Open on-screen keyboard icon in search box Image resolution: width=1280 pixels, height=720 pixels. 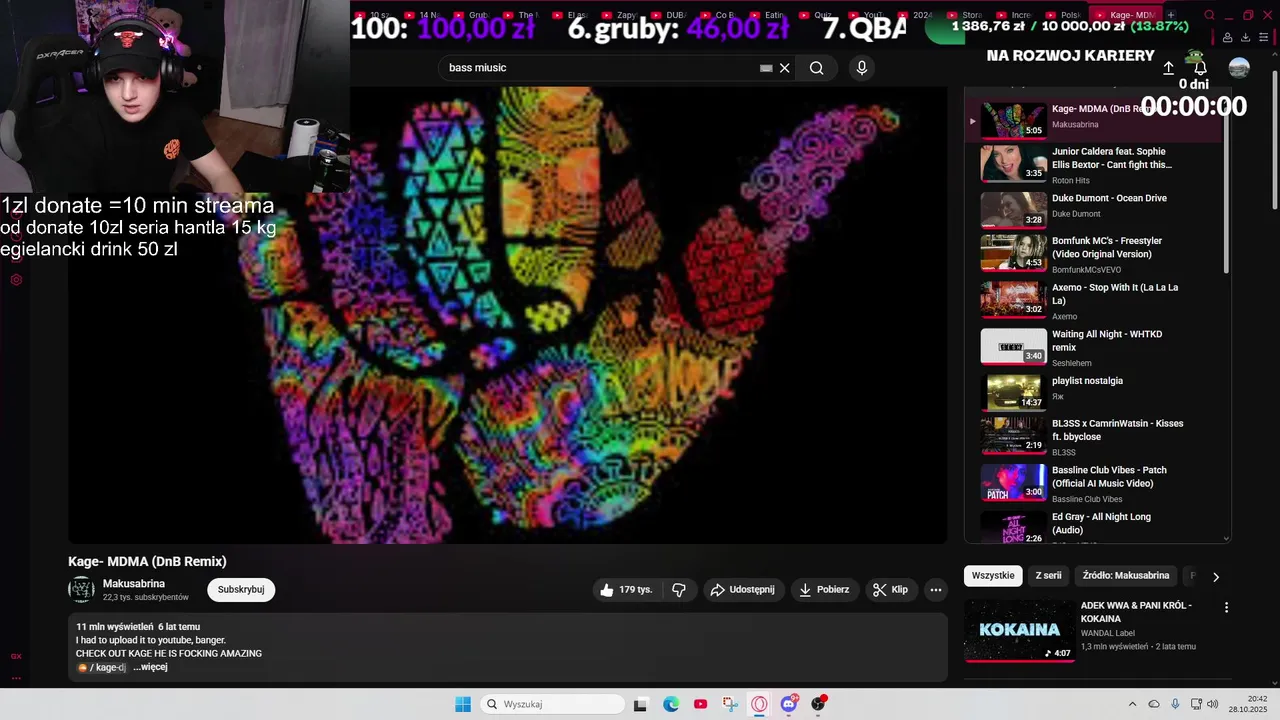coord(766,68)
